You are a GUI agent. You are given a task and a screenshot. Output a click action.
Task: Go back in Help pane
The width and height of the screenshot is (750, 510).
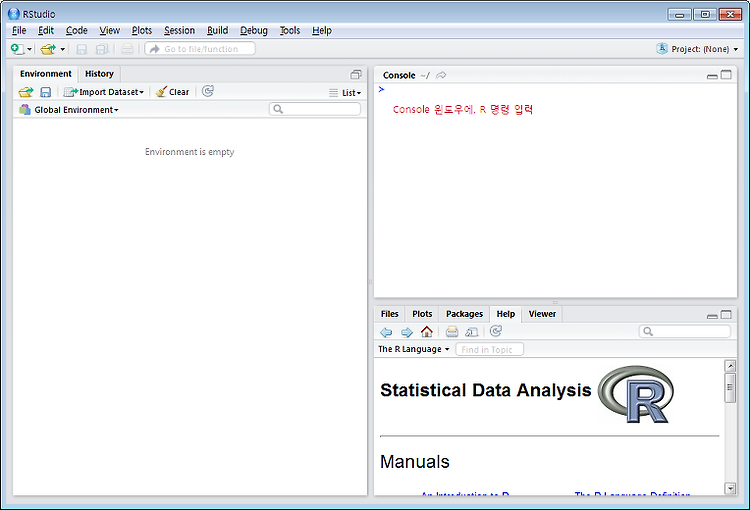(386, 332)
